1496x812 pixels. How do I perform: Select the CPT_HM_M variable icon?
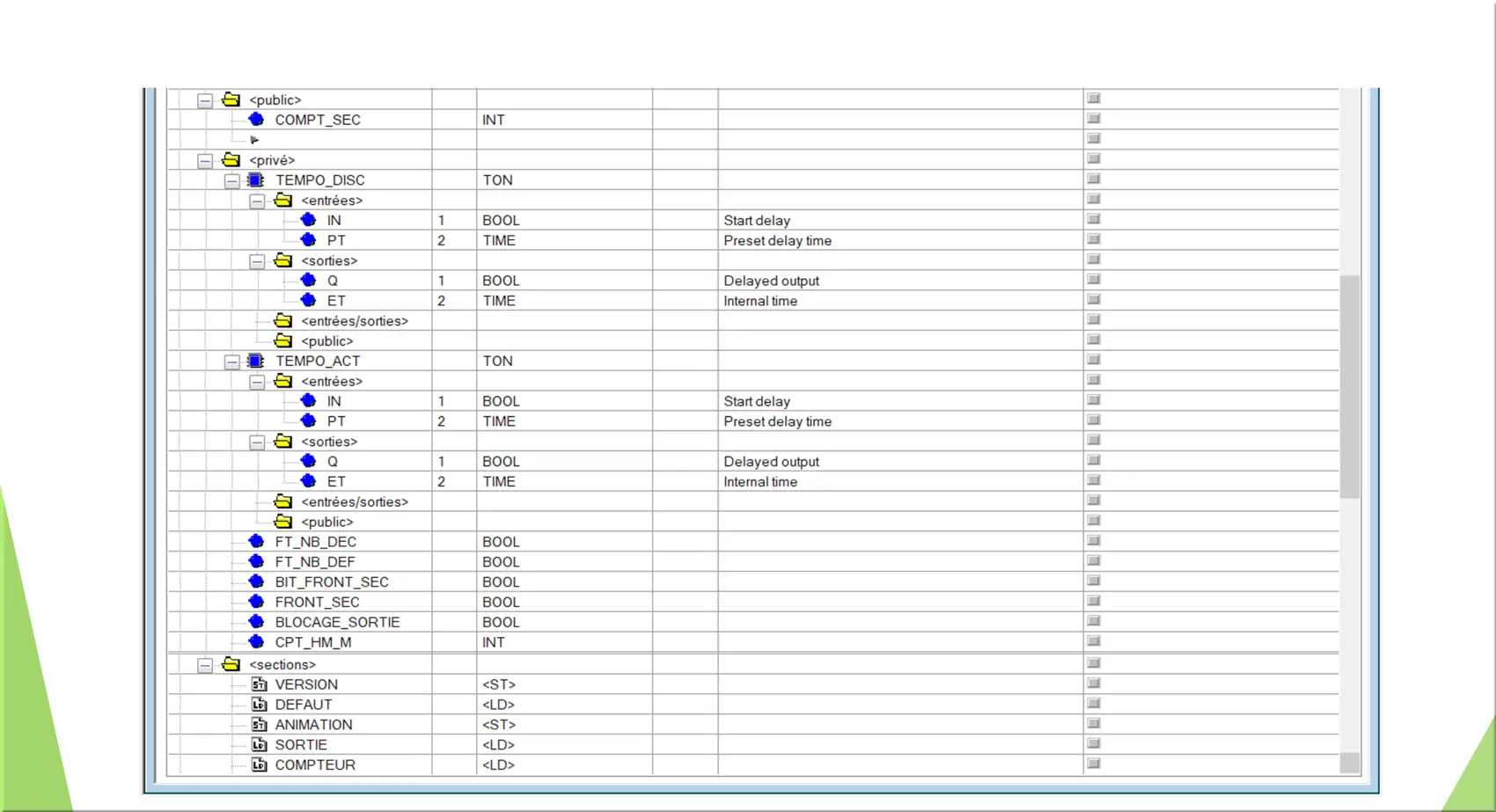point(256,641)
